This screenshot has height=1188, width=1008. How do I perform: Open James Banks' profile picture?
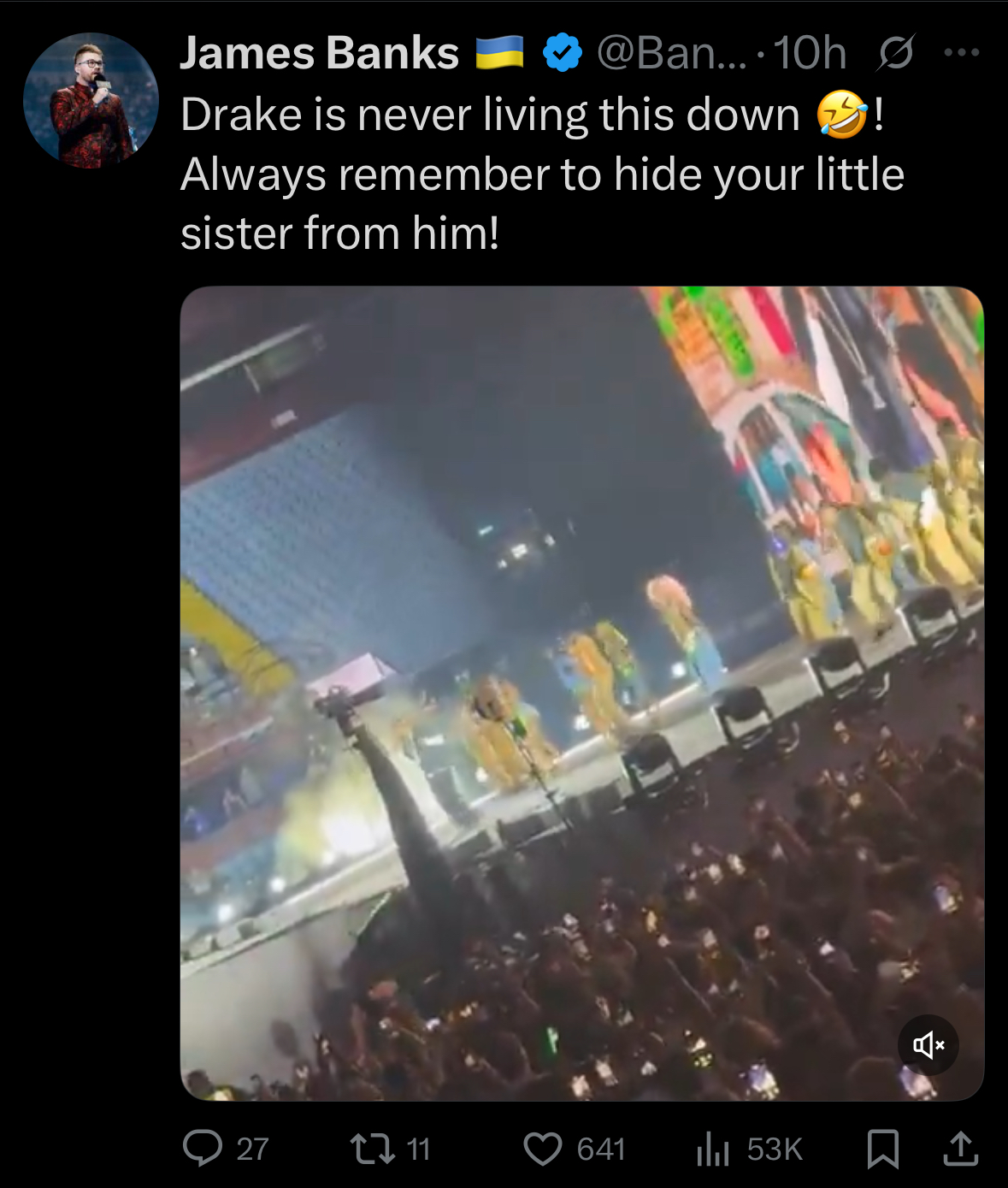click(x=91, y=101)
